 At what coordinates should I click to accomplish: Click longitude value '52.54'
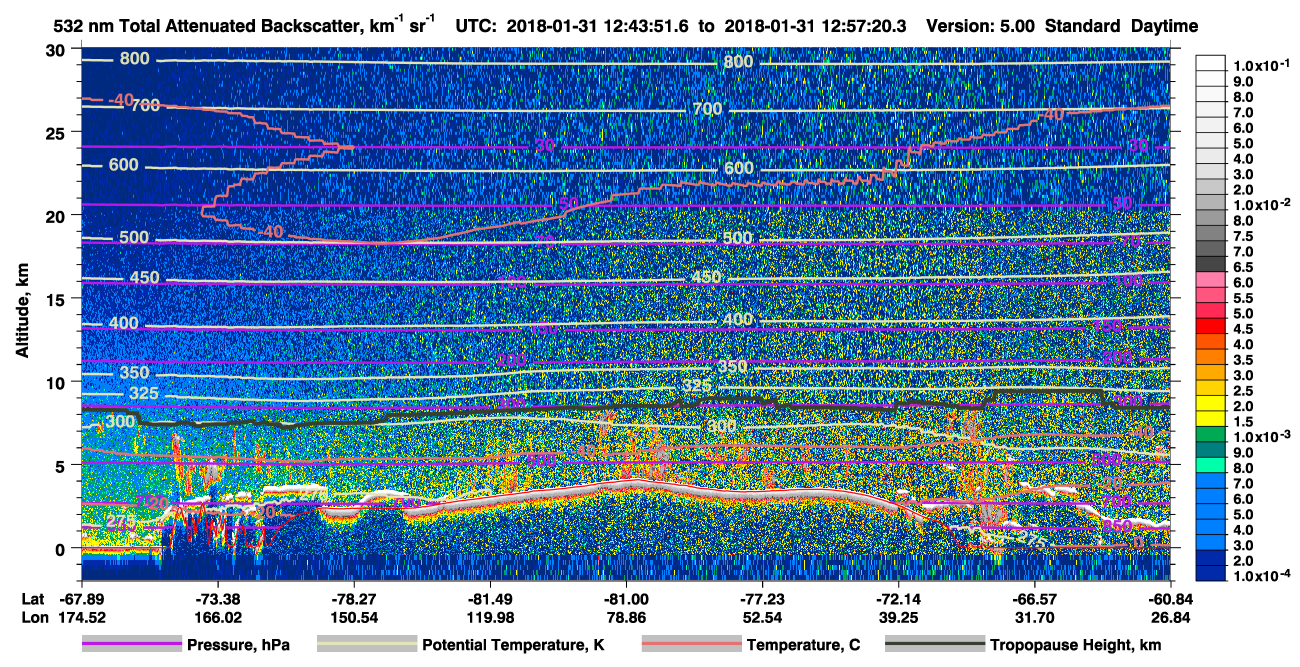[x=762, y=617]
